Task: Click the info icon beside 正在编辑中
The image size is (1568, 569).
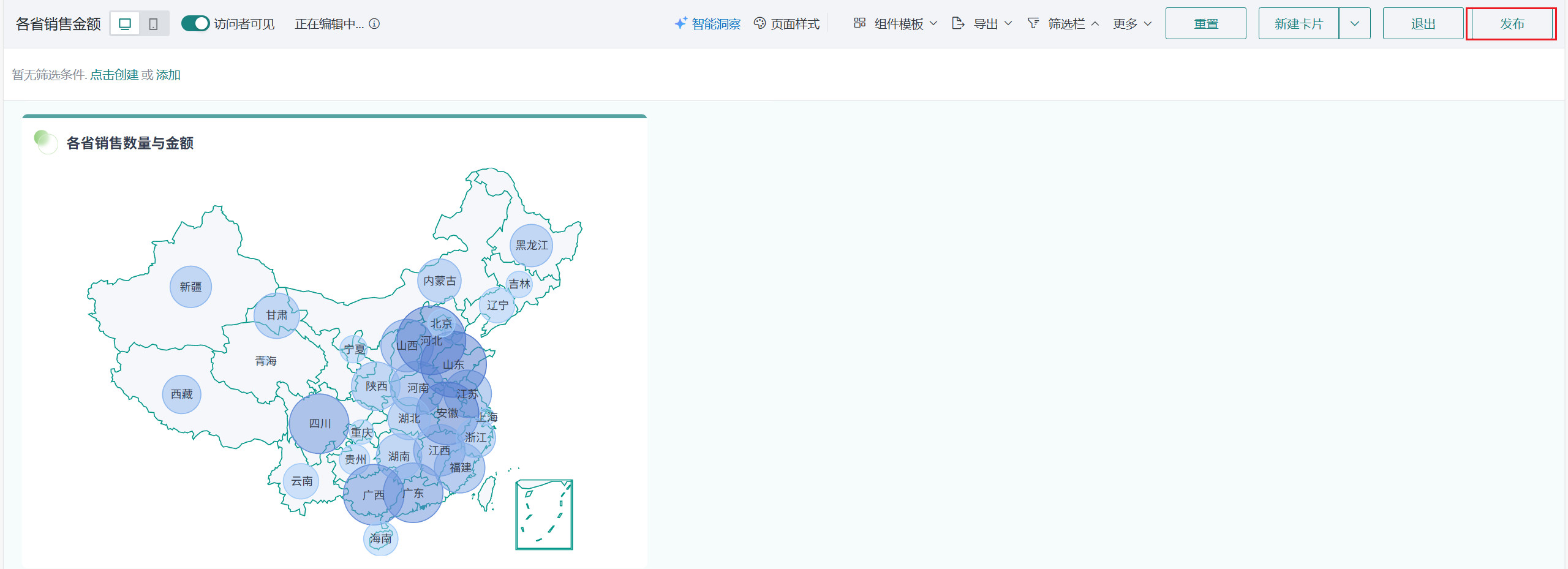Action: click(x=374, y=24)
